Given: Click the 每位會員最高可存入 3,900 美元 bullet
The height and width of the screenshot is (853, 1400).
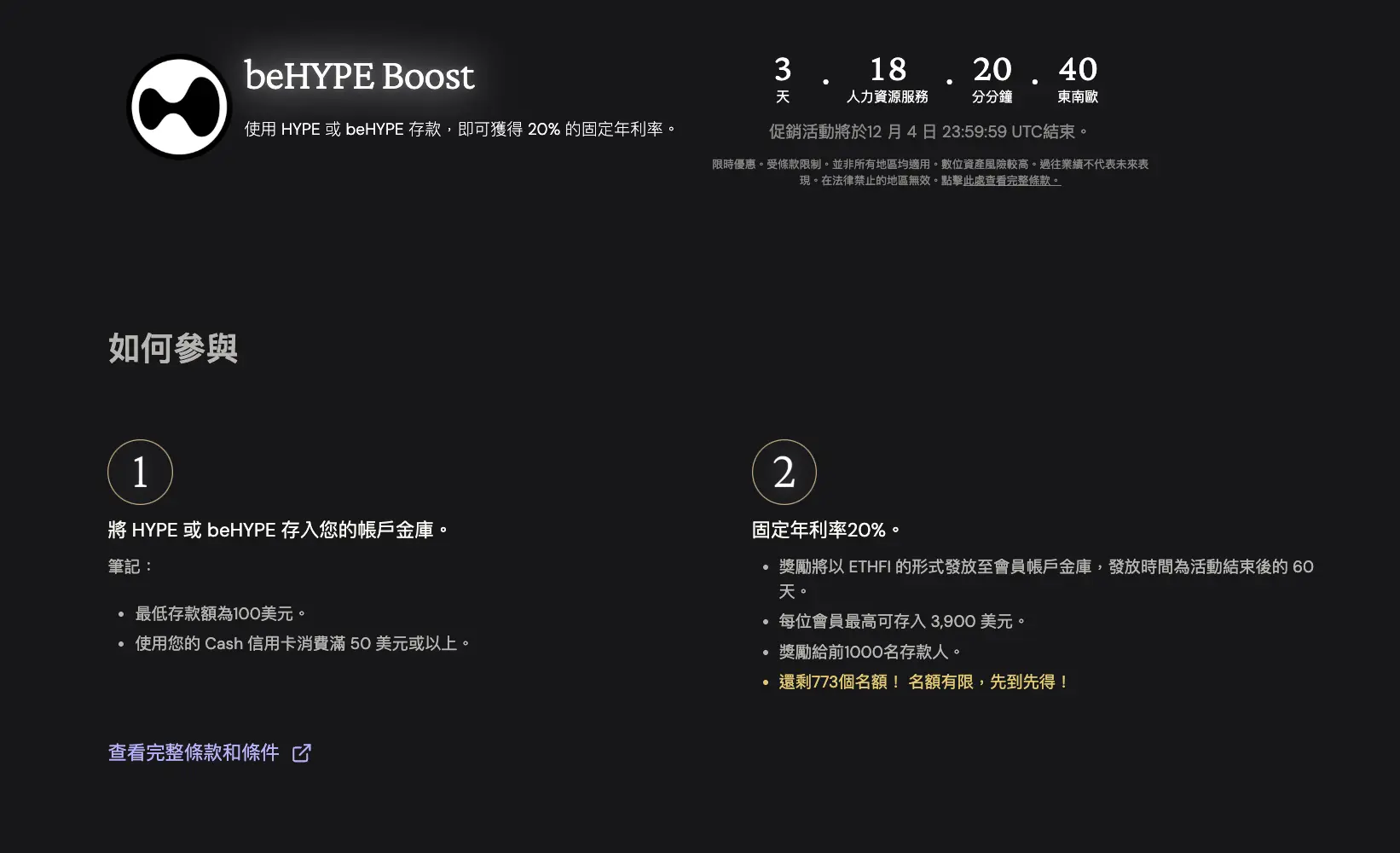Looking at the screenshot, I should pos(901,621).
